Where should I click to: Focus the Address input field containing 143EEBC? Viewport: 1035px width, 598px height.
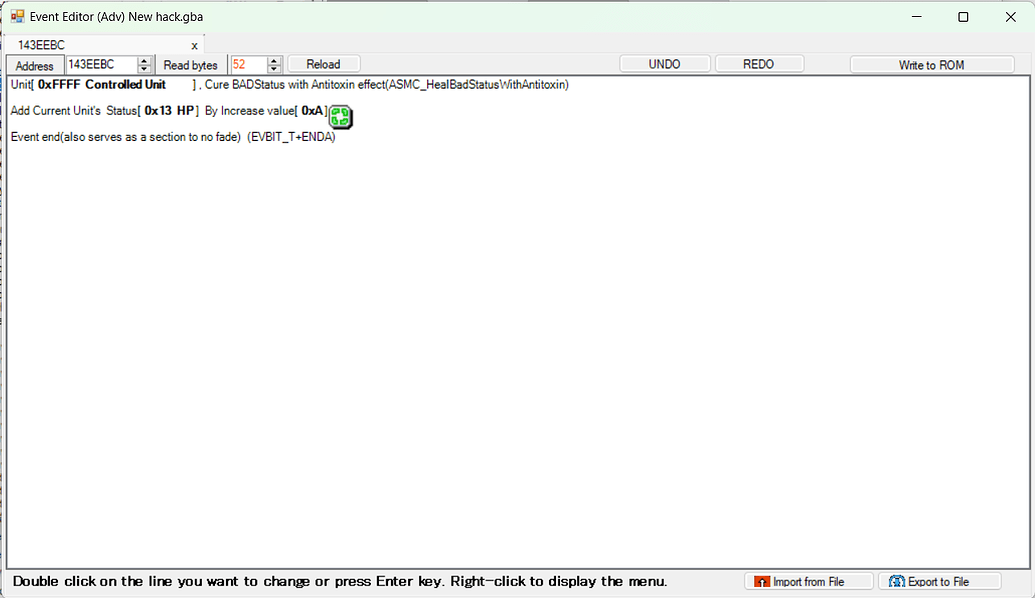[x=100, y=65]
